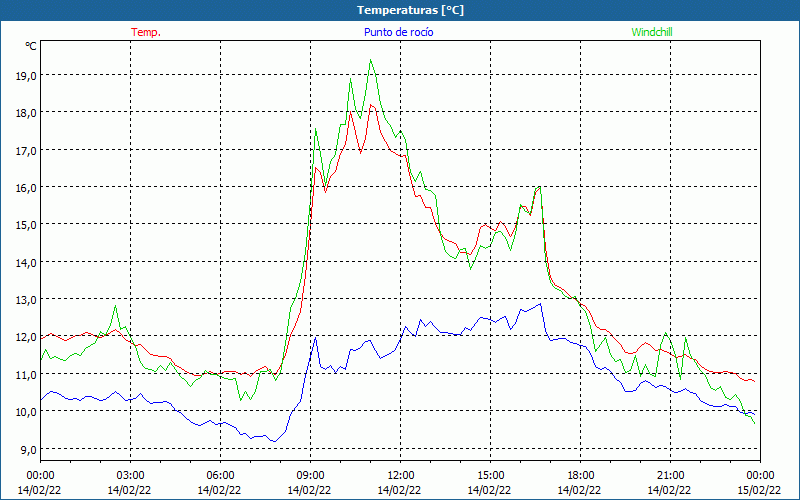Image resolution: width=800 pixels, height=500 pixels.
Task: Select the red 'Temp.' legend label
Action: (146, 32)
